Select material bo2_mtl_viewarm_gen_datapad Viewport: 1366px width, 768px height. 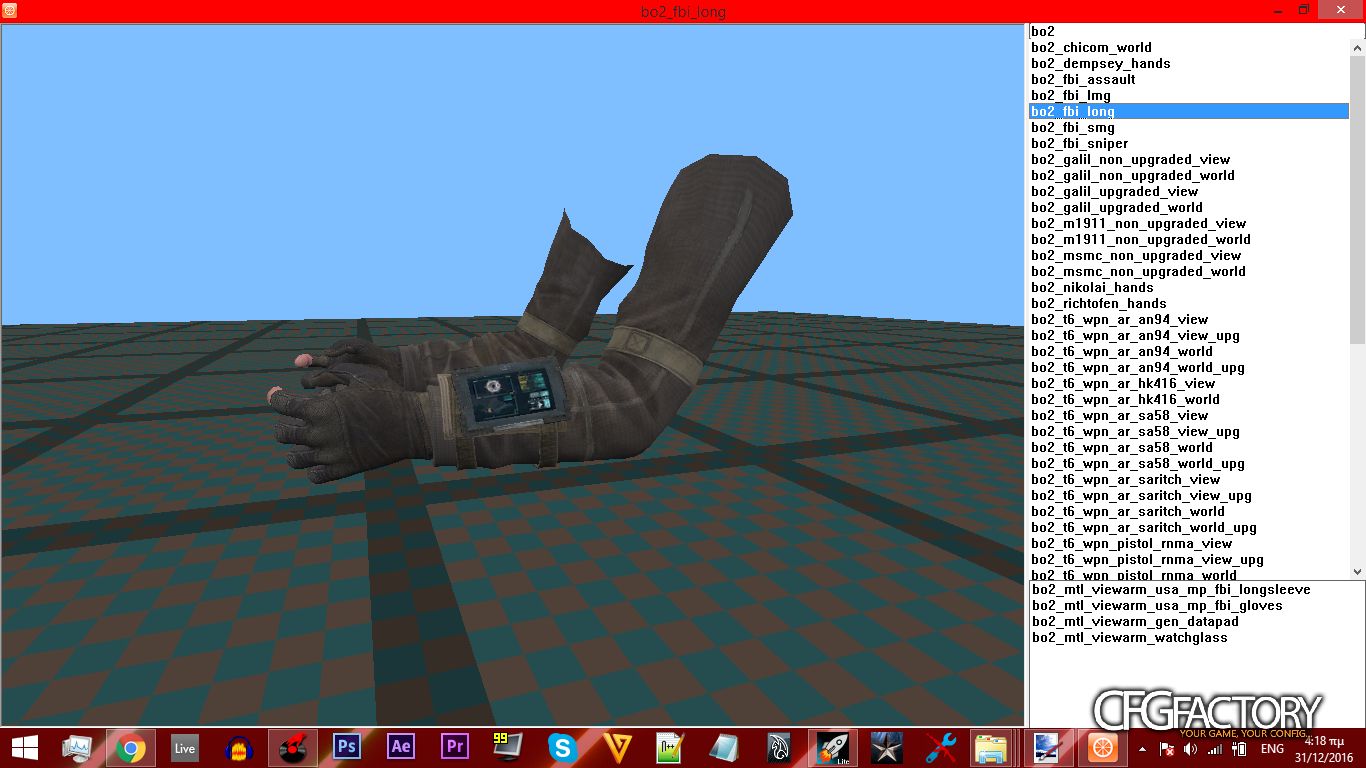coord(1197,622)
